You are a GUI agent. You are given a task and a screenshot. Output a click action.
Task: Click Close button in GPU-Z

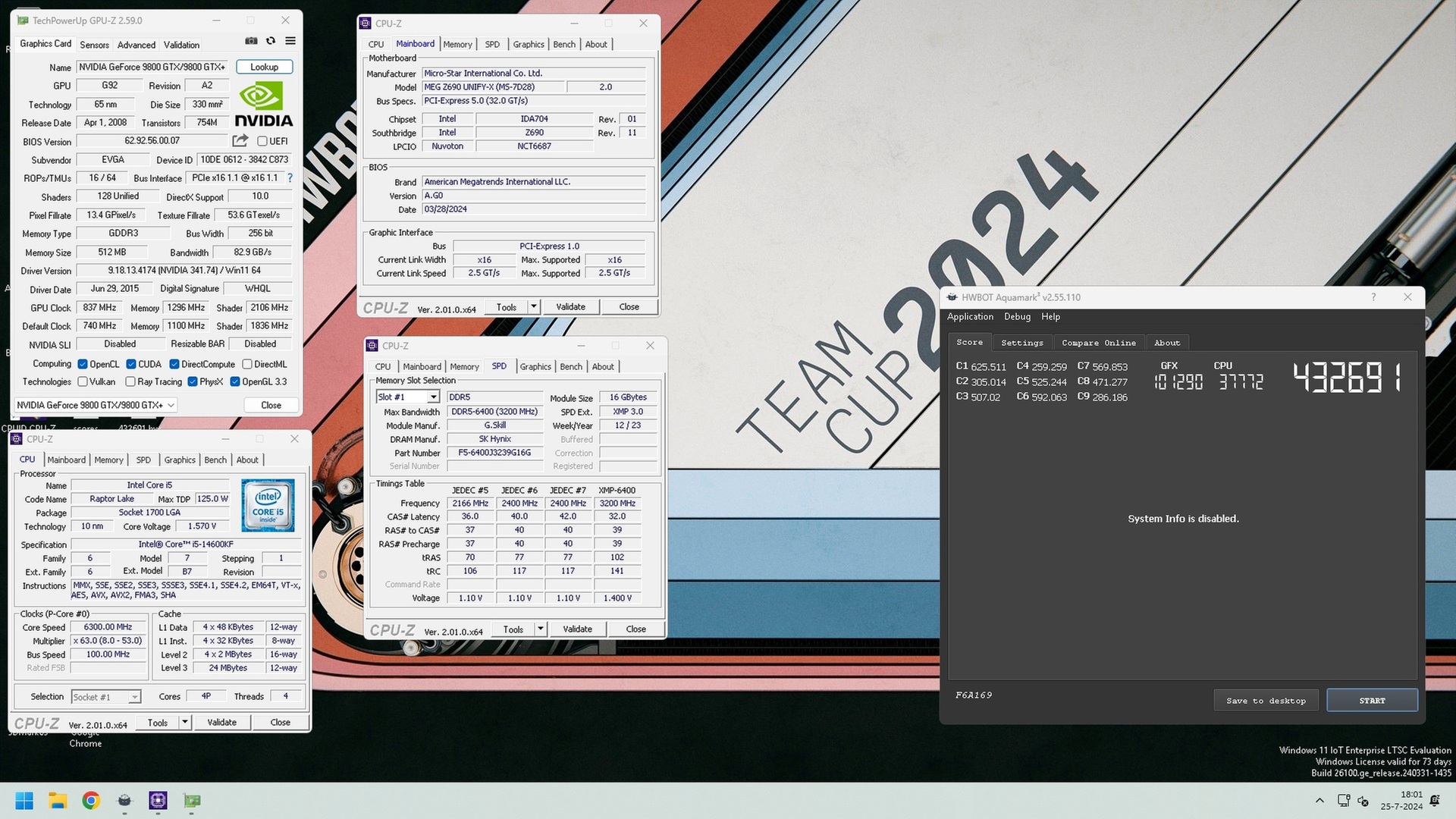[271, 405]
